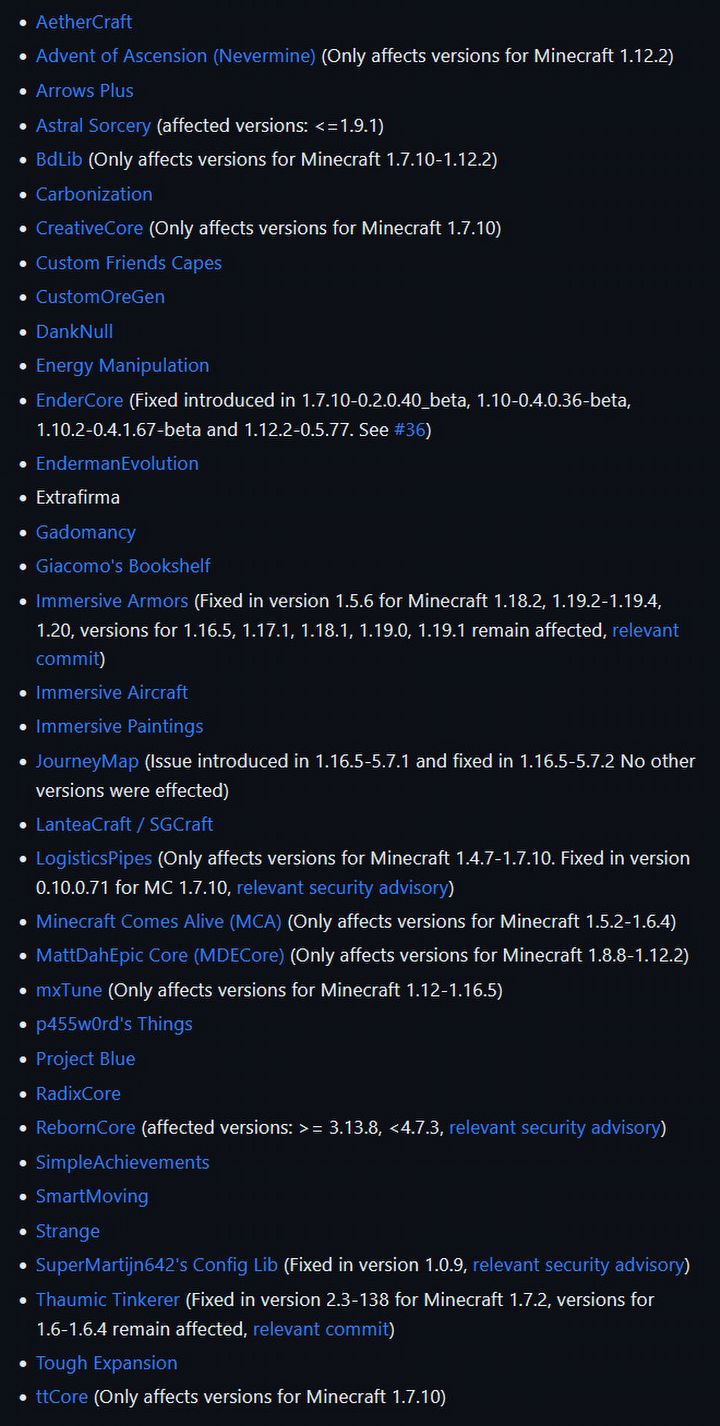This screenshot has width=720, height=1426.
Task: Click the Minecraft Comes Alive (MCA) link
Action: [x=159, y=921]
